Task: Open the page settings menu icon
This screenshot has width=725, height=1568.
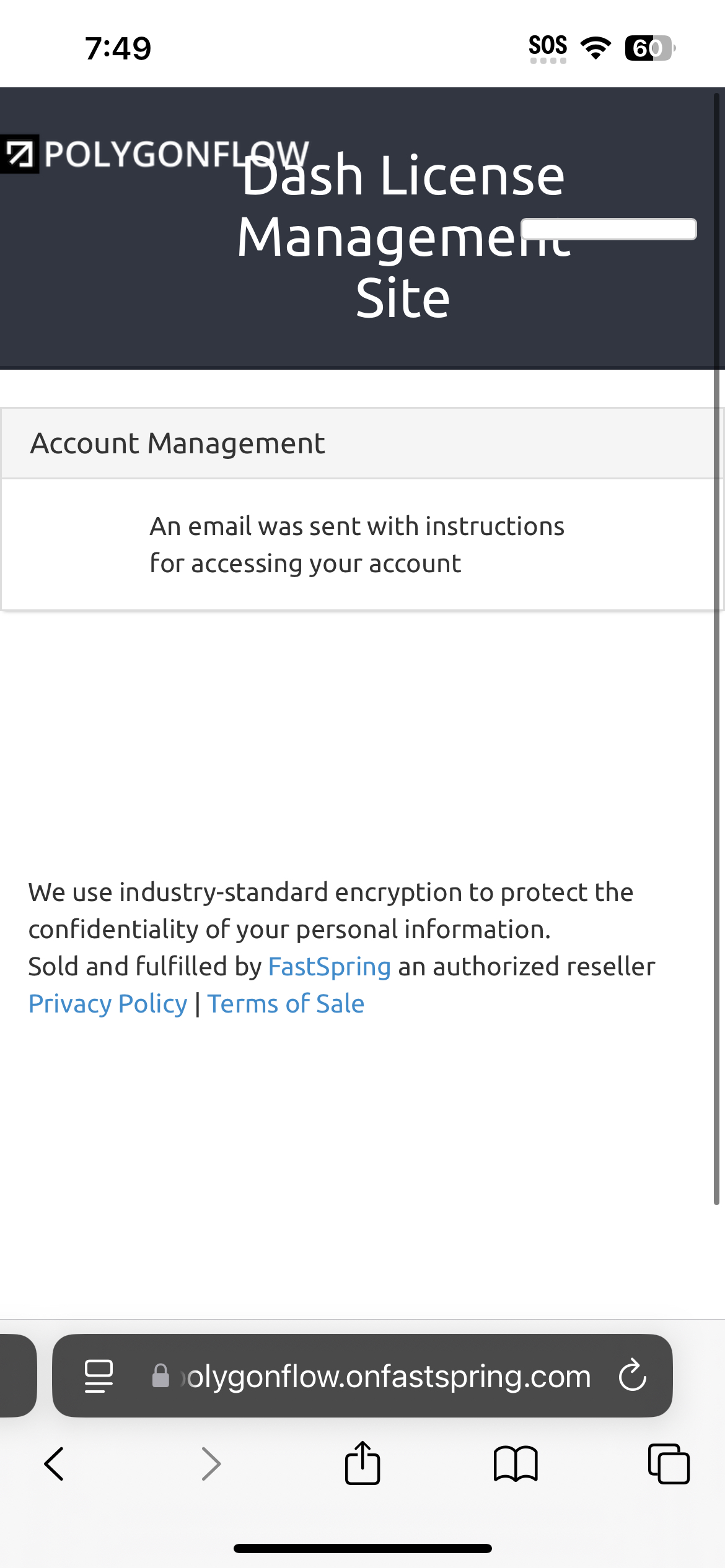Action: (99, 1375)
